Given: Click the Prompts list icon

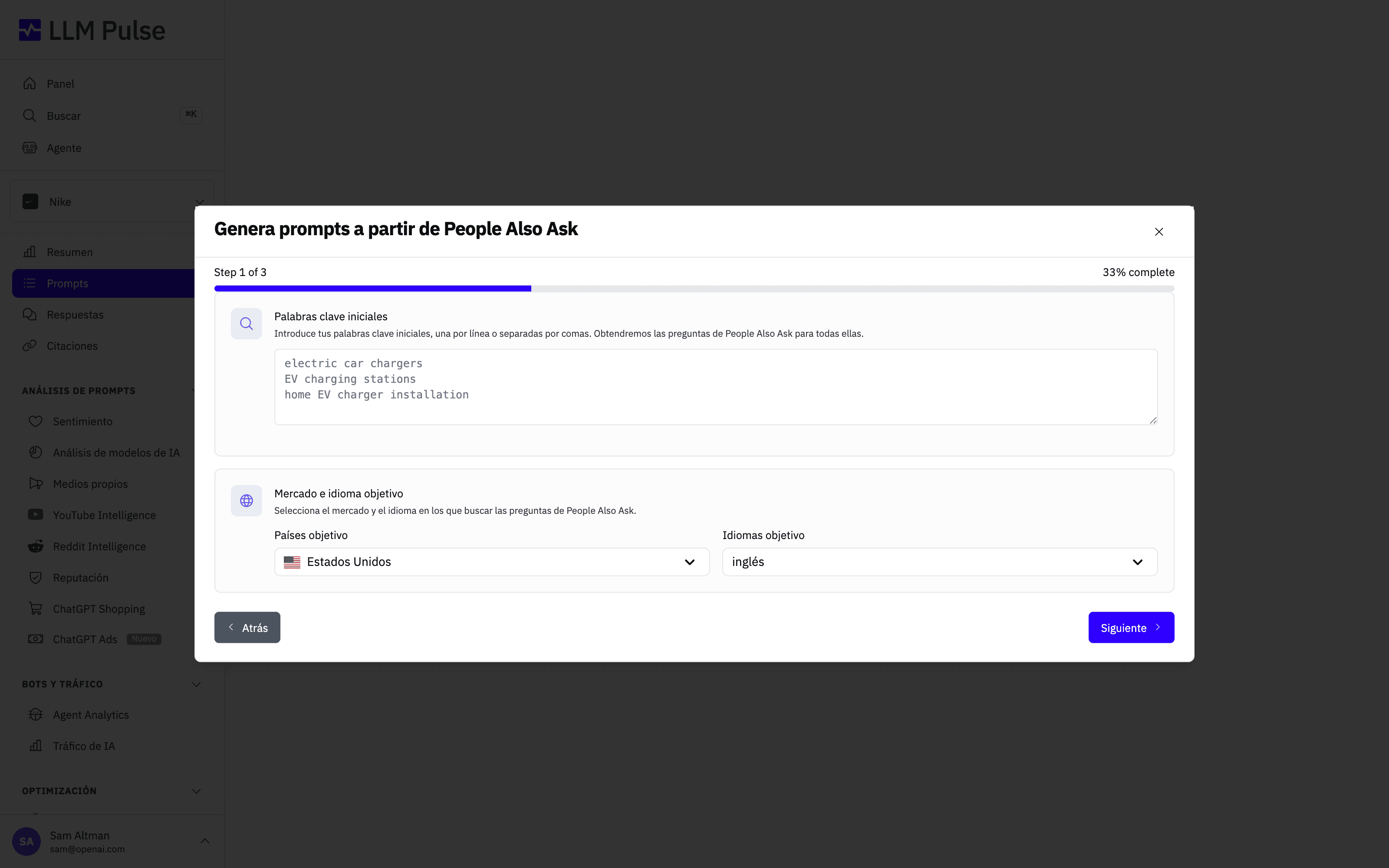Looking at the screenshot, I should (29, 283).
